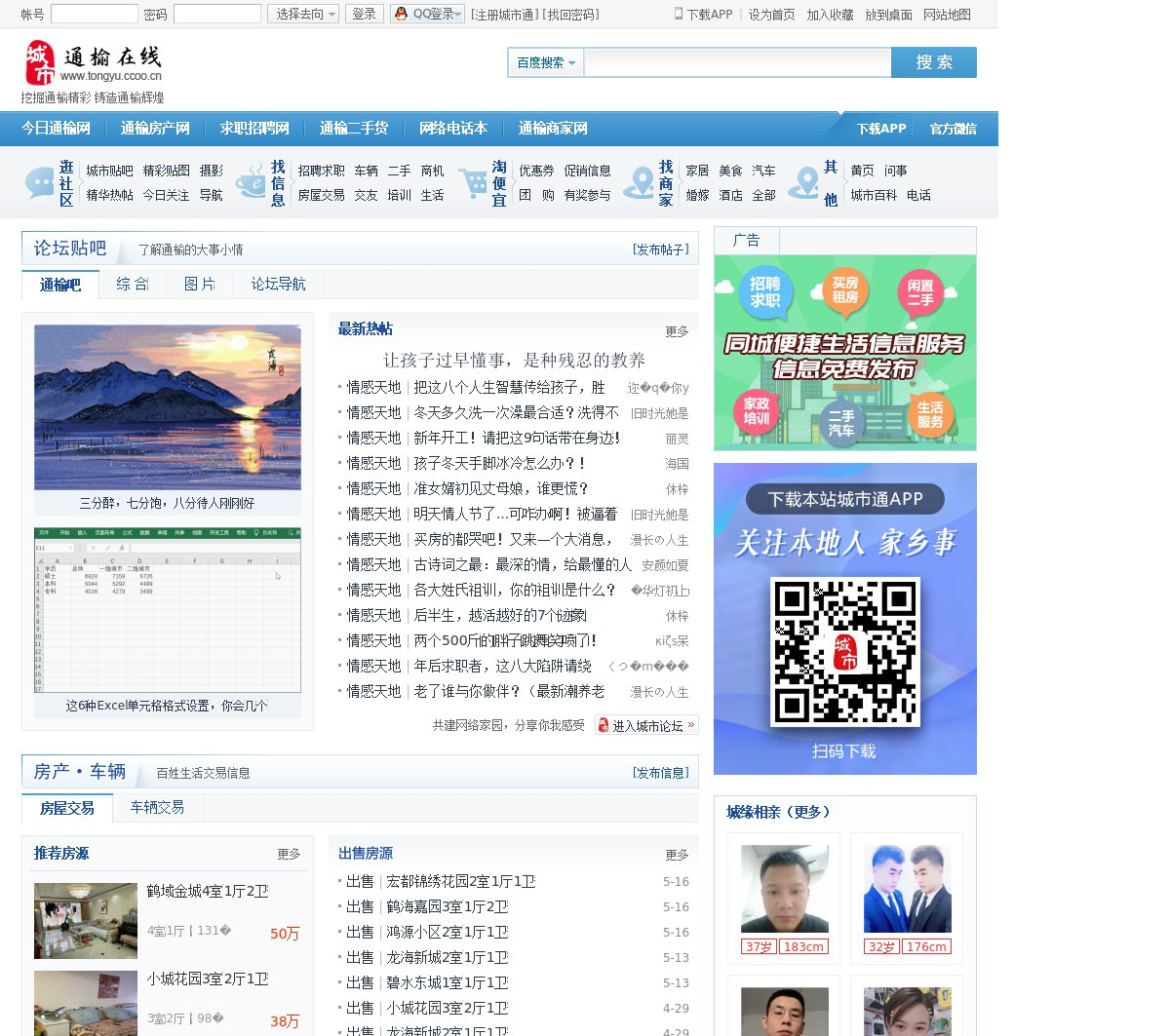Click the 其他 map marker icon

tap(804, 182)
